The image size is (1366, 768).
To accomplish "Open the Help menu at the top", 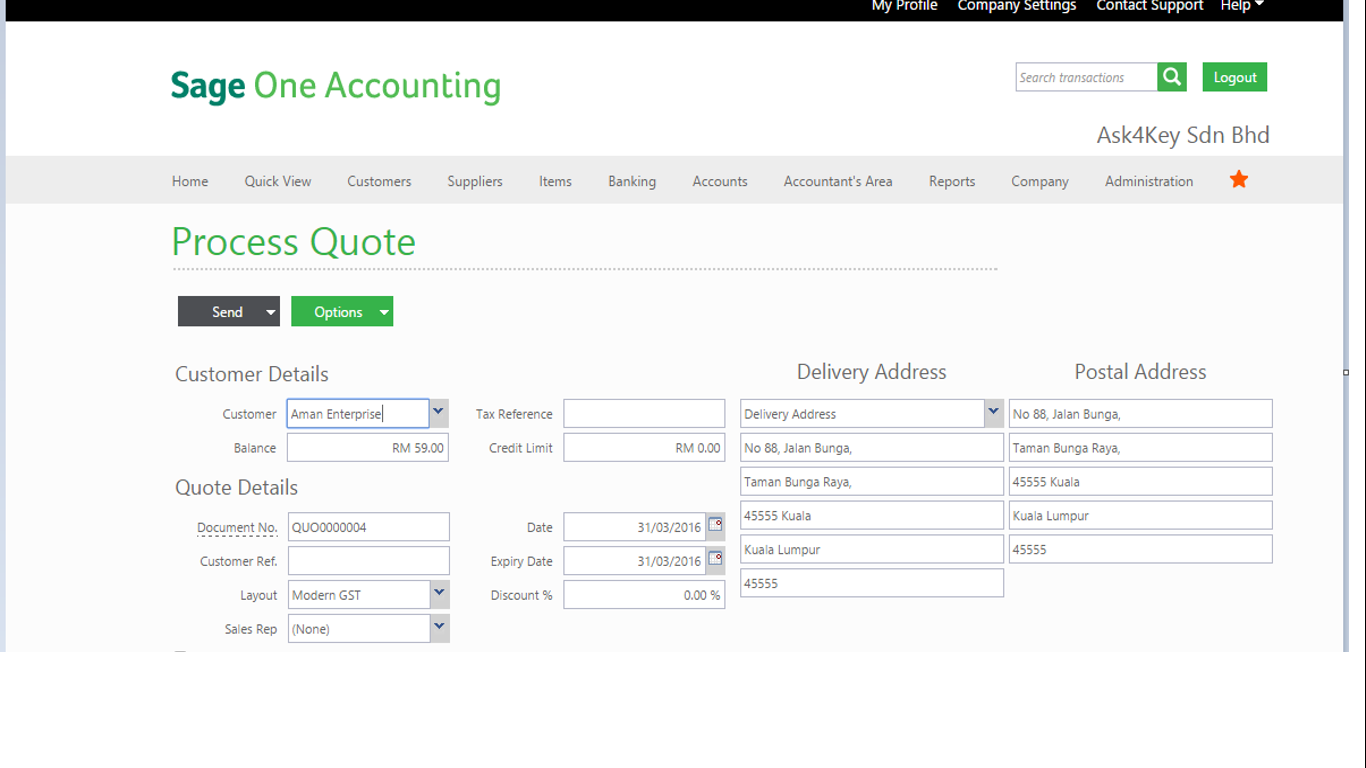I will (x=1242, y=6).
